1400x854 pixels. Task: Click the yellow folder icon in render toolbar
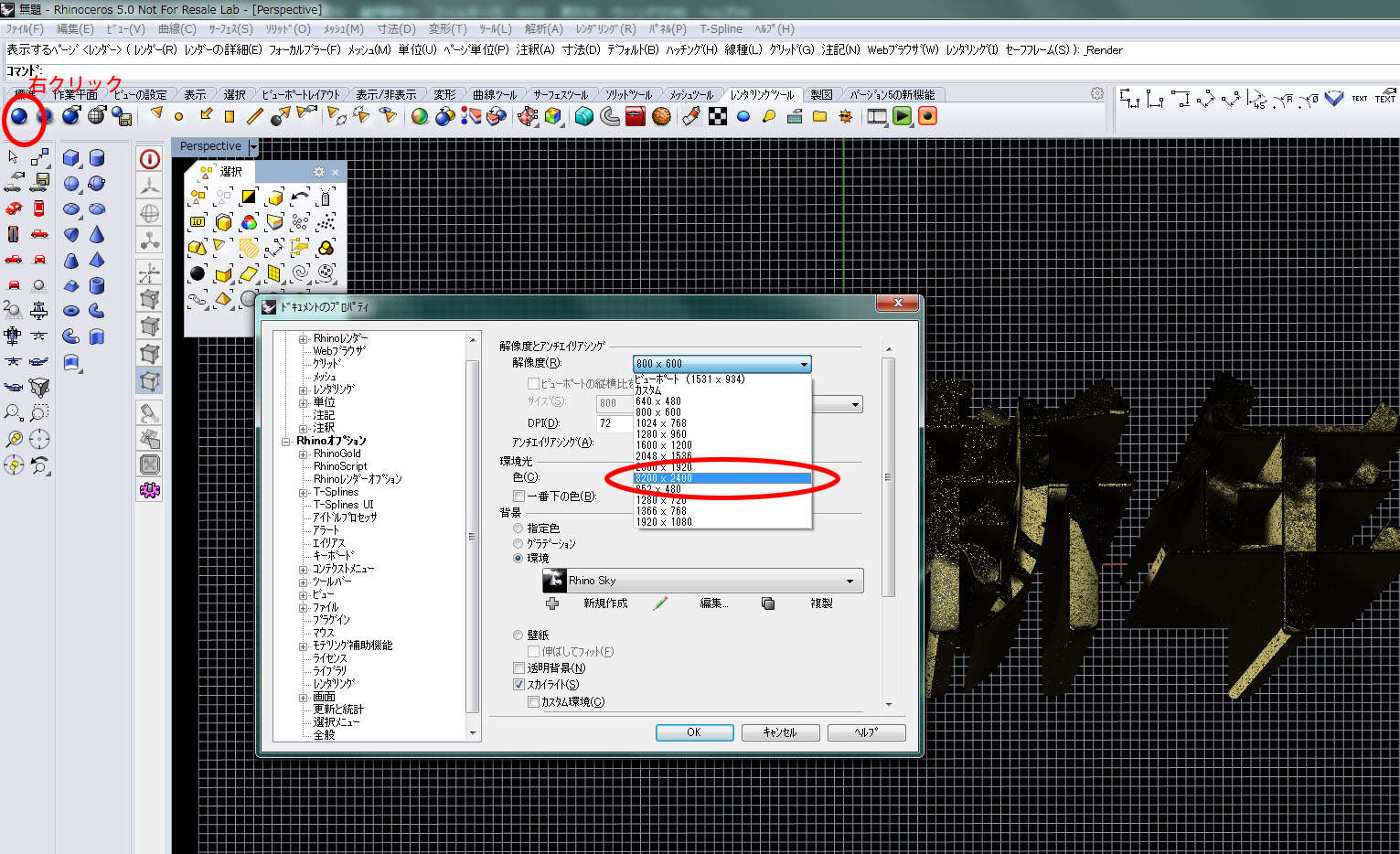[820, 116]
